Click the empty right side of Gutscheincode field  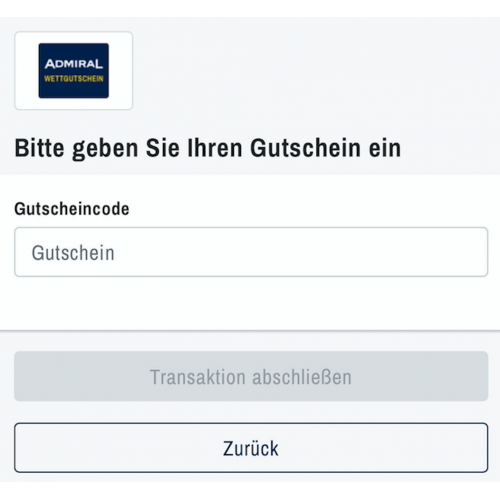[x=367, y=252]
